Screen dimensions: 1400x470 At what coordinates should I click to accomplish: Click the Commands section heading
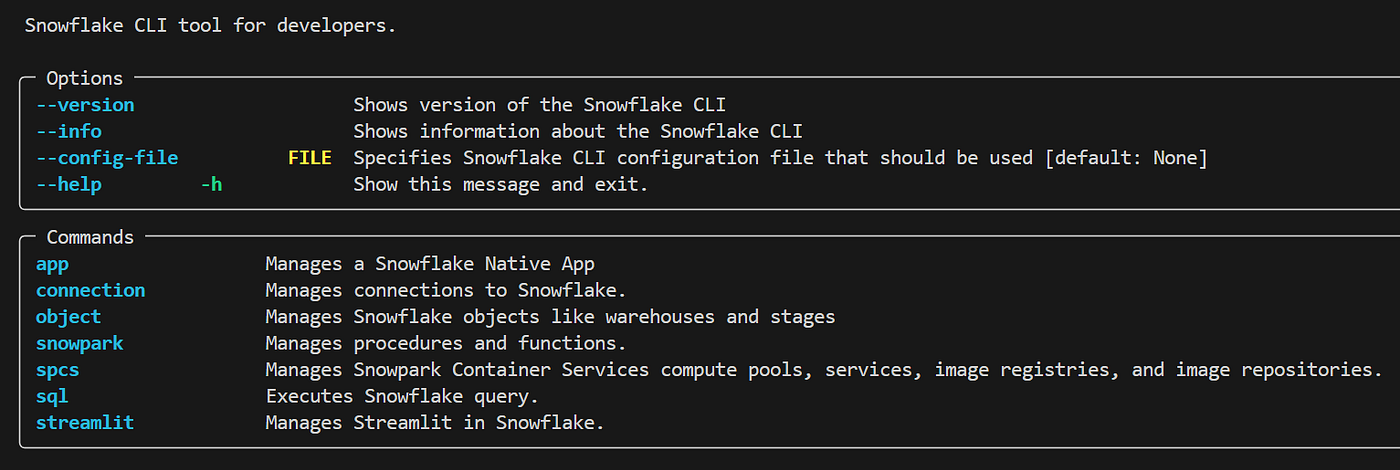pos(90,237)
